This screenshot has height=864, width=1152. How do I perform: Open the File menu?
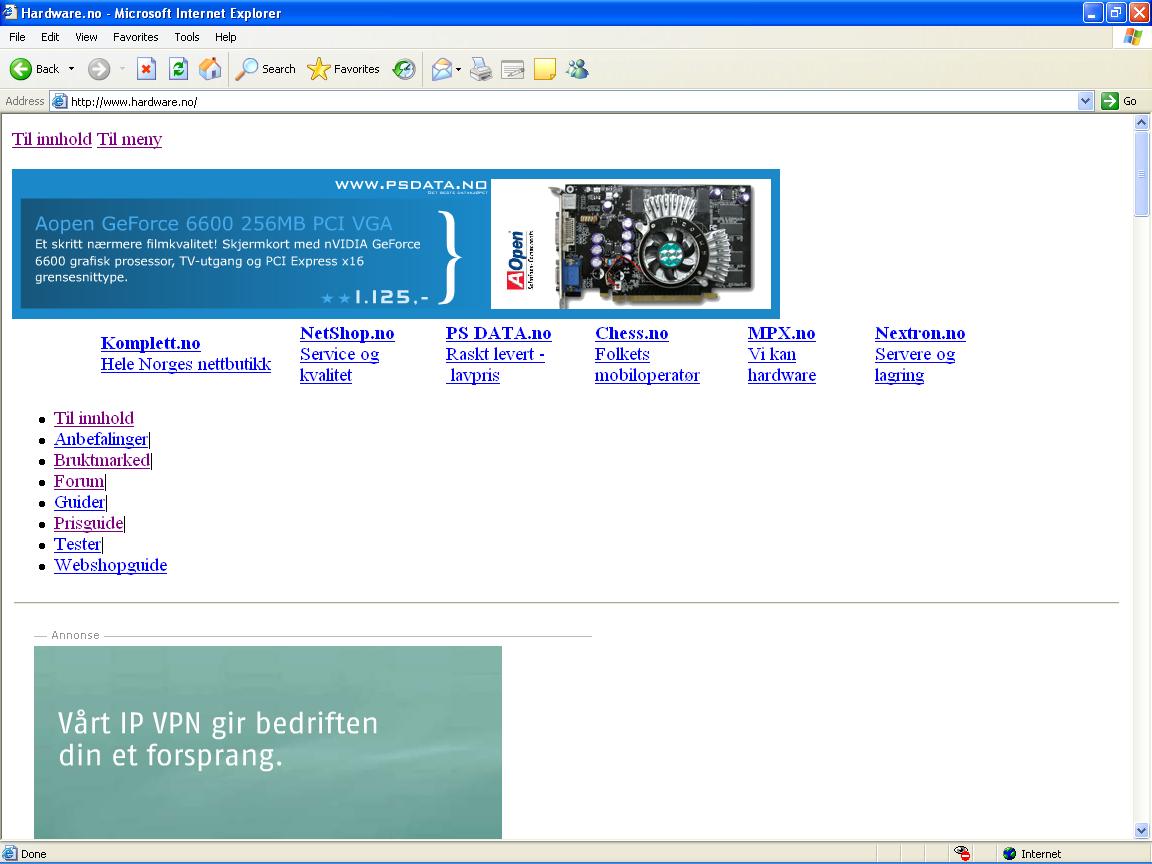click(x=17, y=37)
